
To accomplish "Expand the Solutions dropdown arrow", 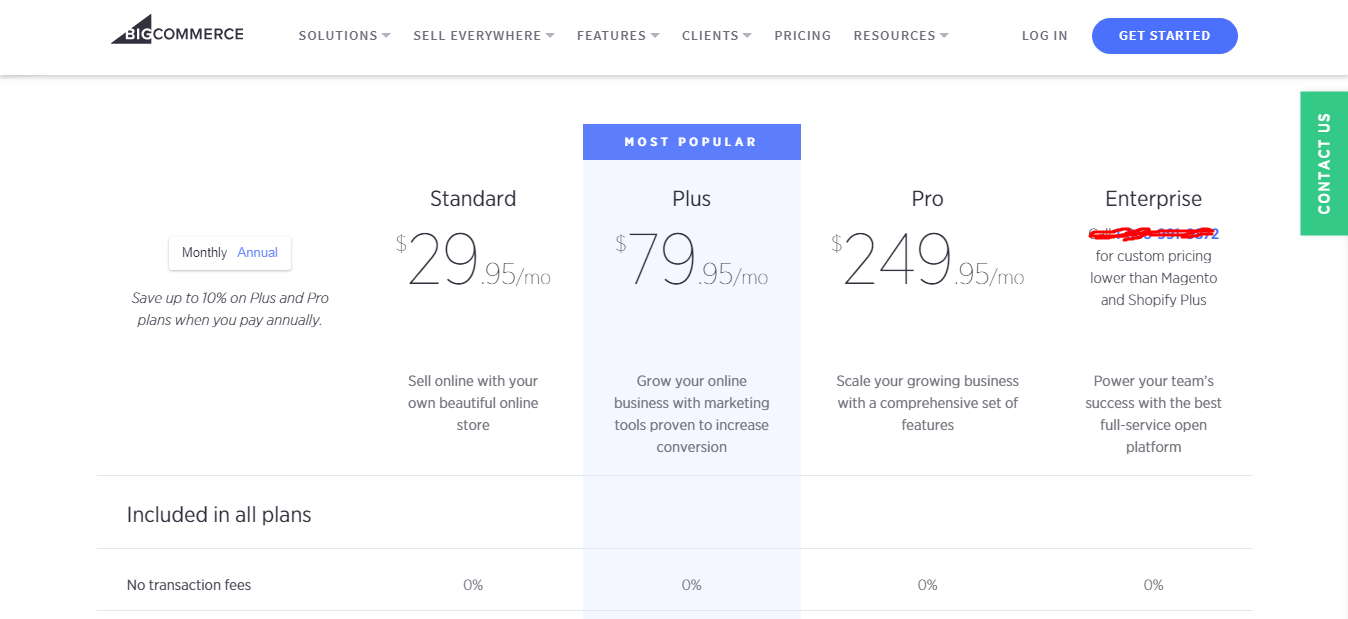I will [x=386, y=36].
